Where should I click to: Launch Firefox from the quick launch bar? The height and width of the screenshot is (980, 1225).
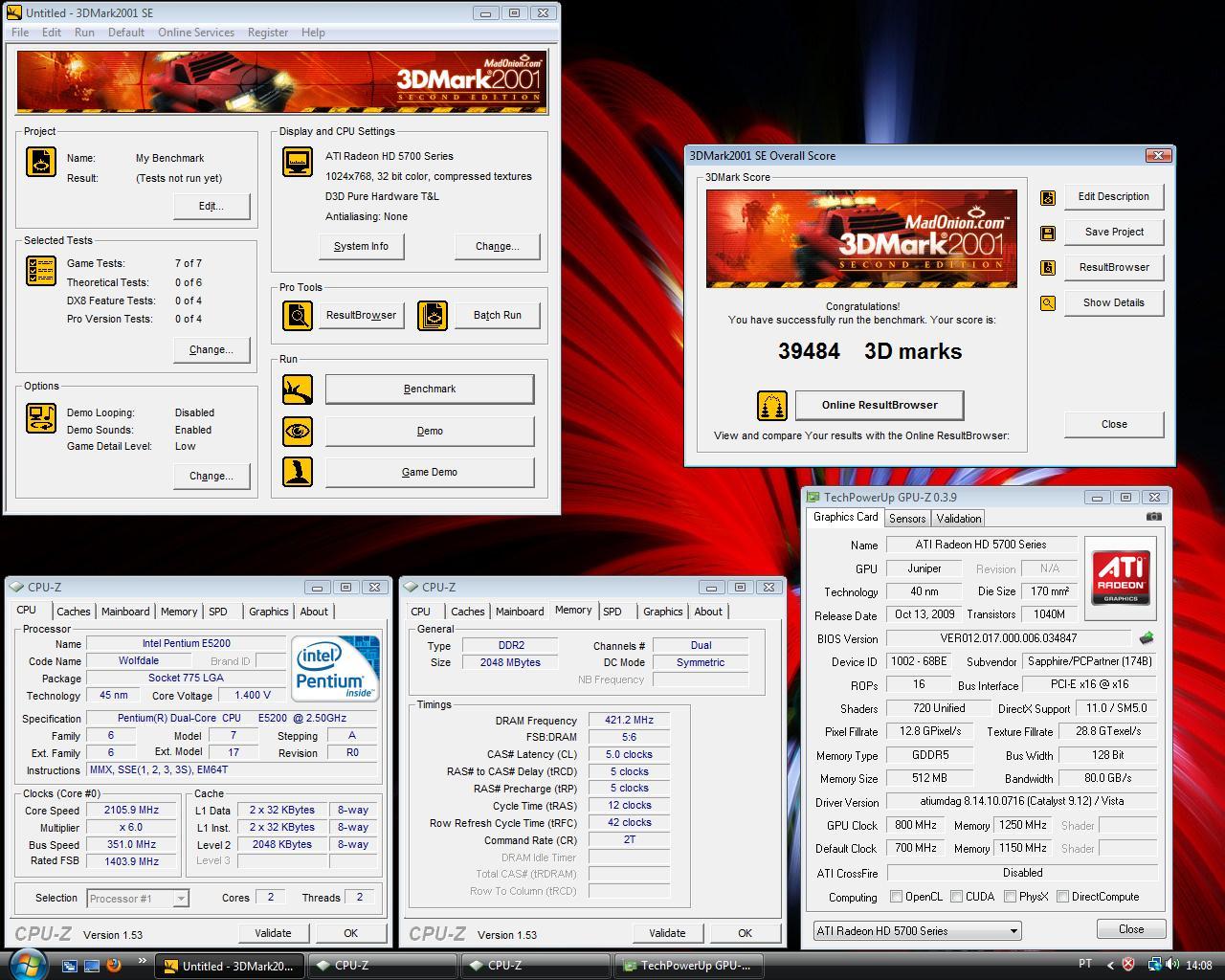pos(114,965)
